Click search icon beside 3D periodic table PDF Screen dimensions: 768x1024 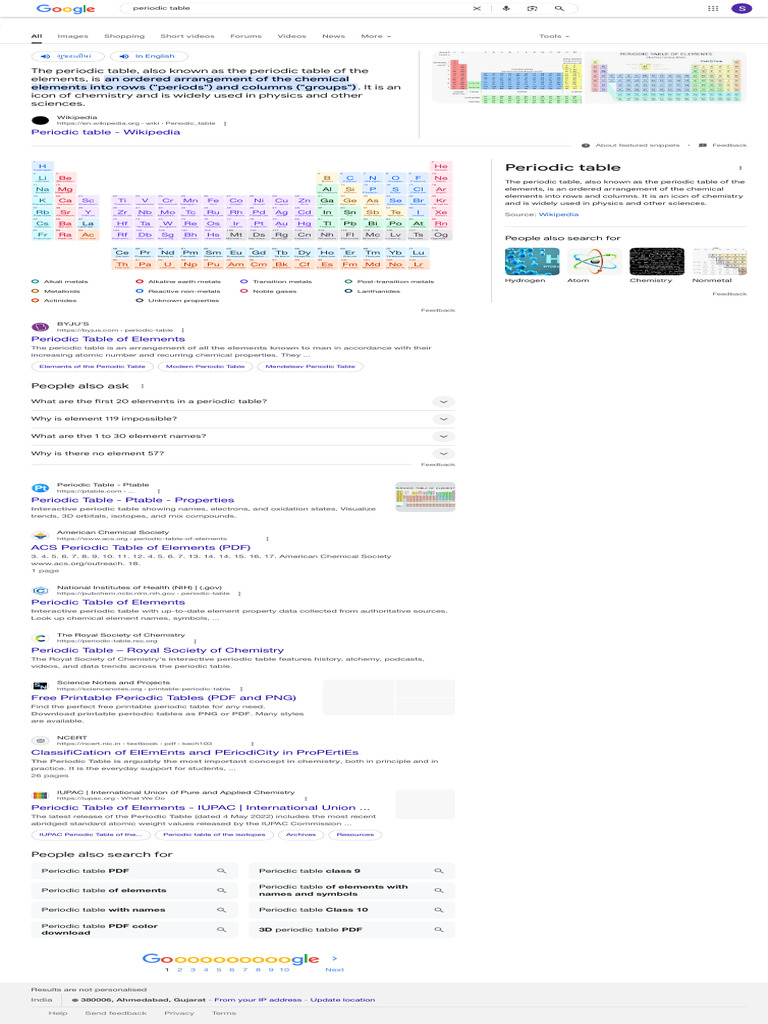(x=439, y=929)
